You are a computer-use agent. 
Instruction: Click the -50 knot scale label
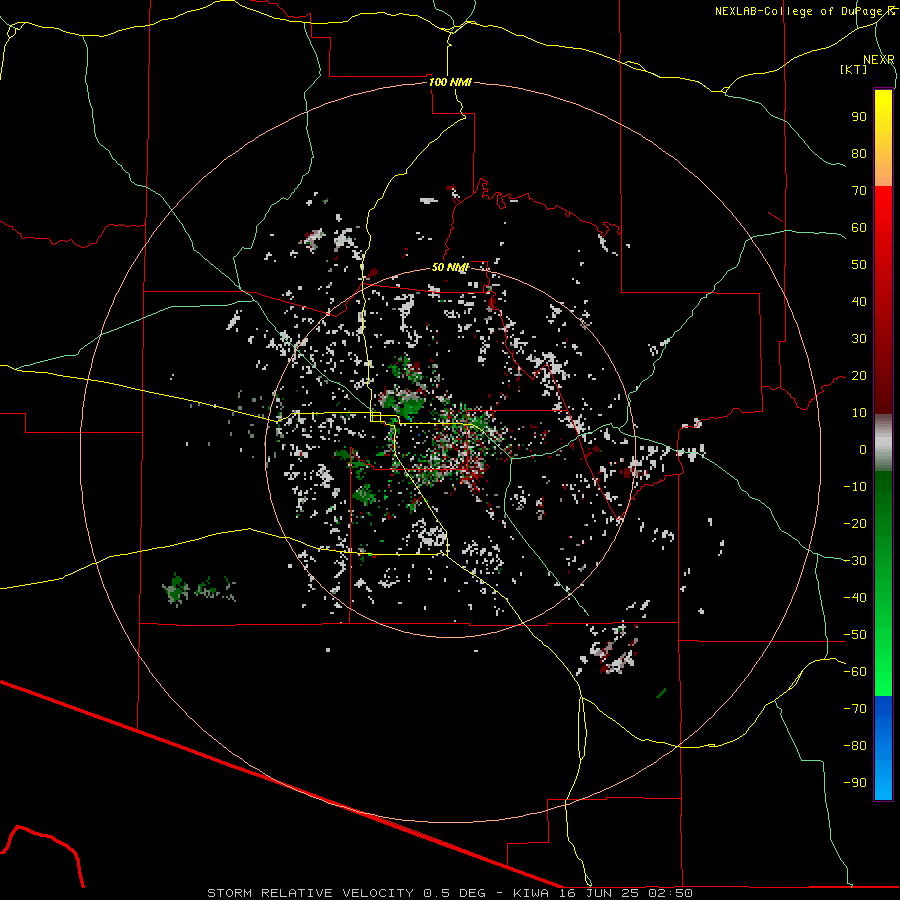[x=855, y=635]
